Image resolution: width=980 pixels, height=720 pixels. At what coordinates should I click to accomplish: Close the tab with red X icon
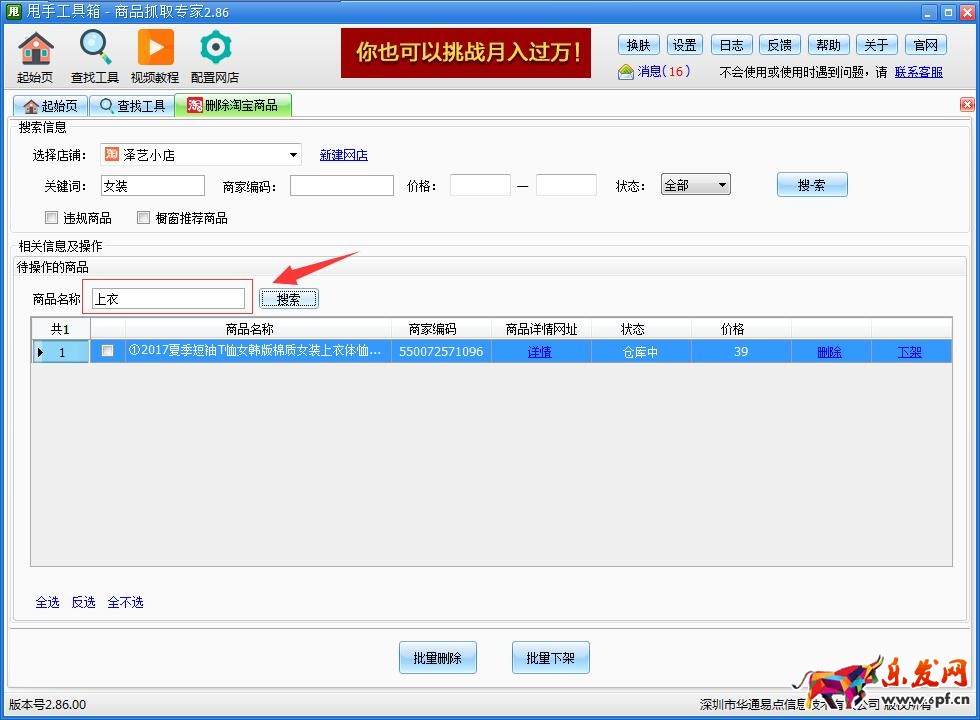pyautogui.click(x=967, y=105)
